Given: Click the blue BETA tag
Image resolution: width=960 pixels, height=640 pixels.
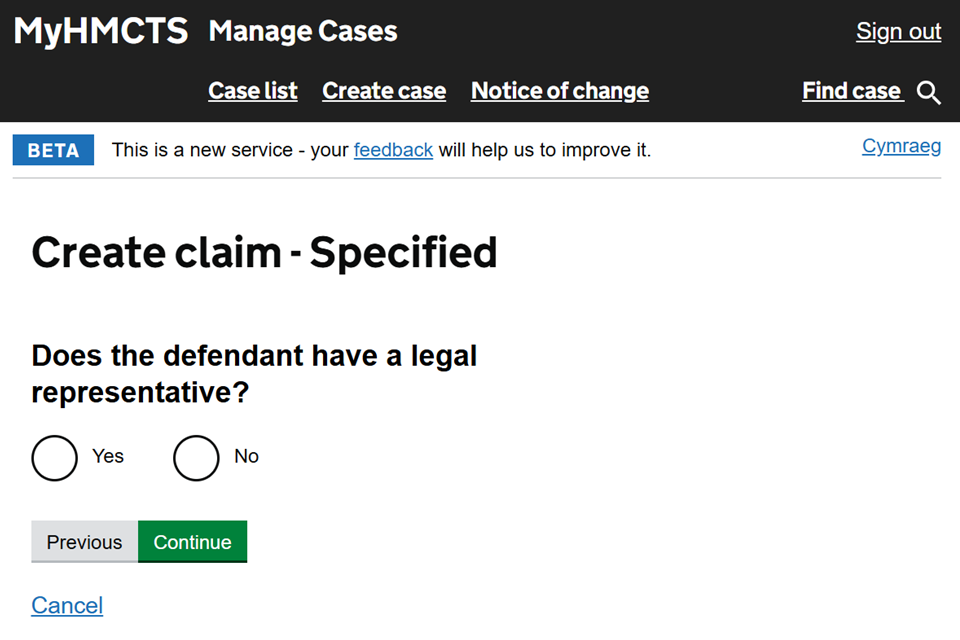Looking at the screenshot, I should point(53,150).
